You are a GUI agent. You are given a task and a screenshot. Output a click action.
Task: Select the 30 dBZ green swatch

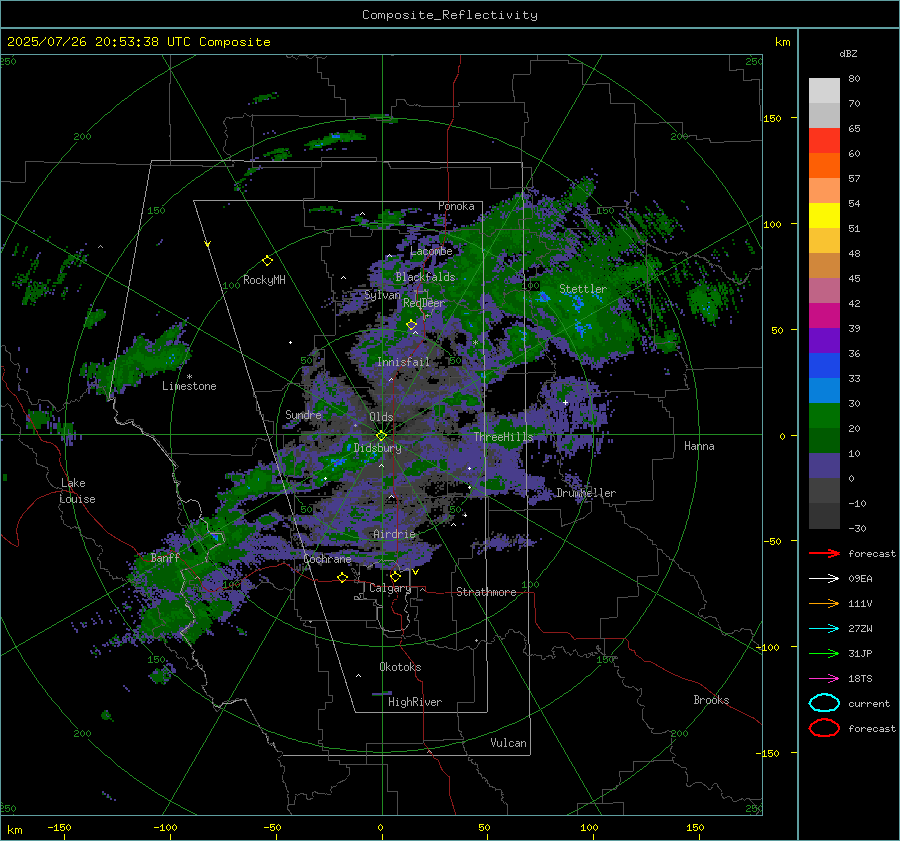pos(824,415)
